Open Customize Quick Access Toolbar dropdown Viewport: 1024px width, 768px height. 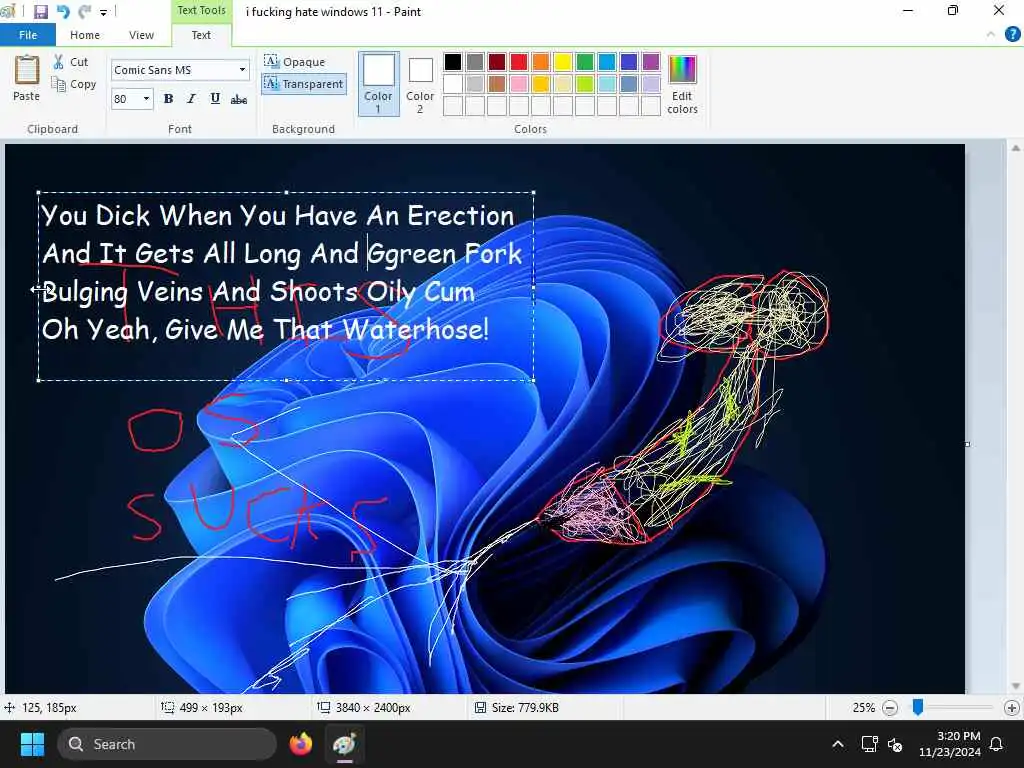coord(103,12)
